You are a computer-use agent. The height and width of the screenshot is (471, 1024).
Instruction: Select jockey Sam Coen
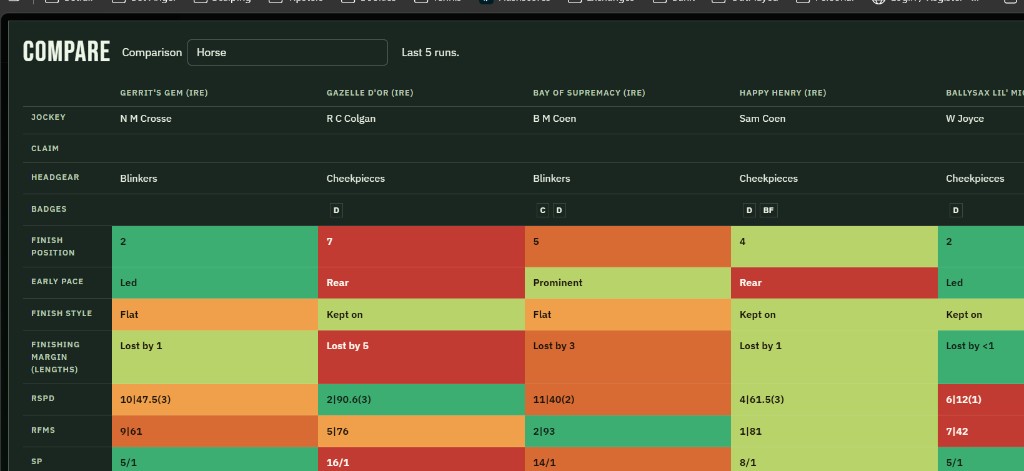(x=762, y=119)
